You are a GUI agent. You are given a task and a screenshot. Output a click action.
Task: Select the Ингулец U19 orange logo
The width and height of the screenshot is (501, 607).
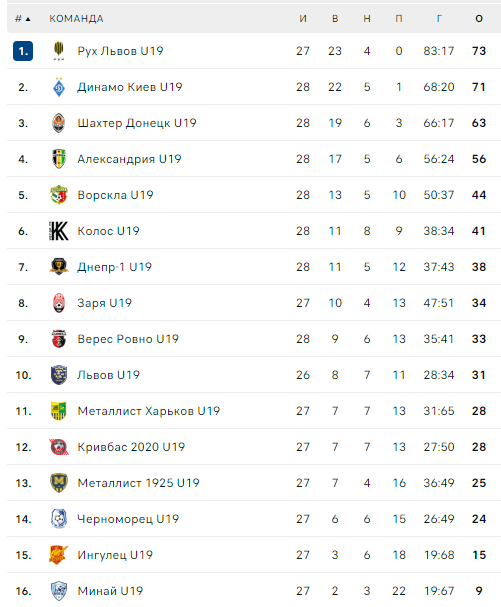click(x=58, y=555)
